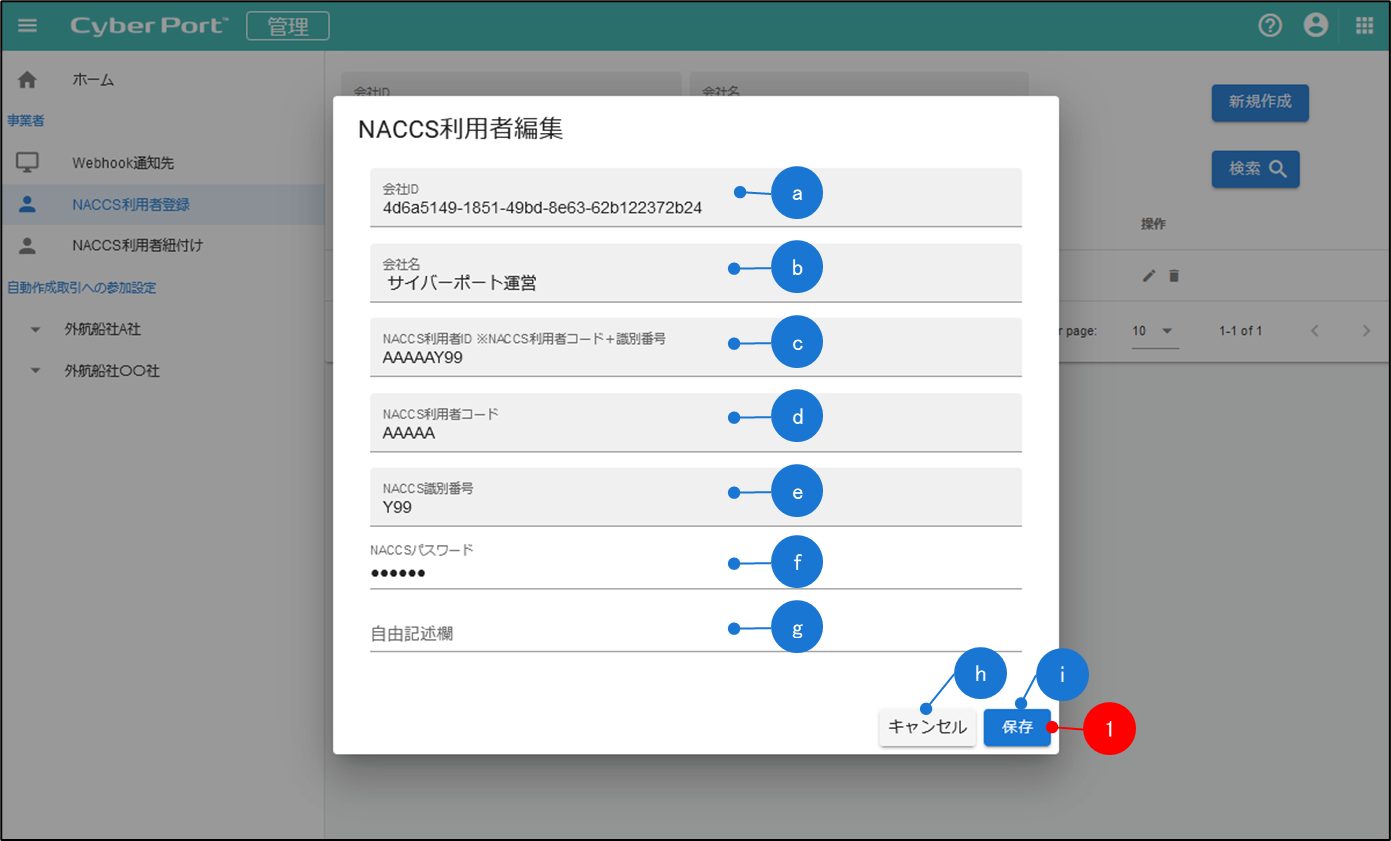Viewport: 1391px width, 841px height.
Task: Click the trash delete icon in table row
Action: [1174, 276]
